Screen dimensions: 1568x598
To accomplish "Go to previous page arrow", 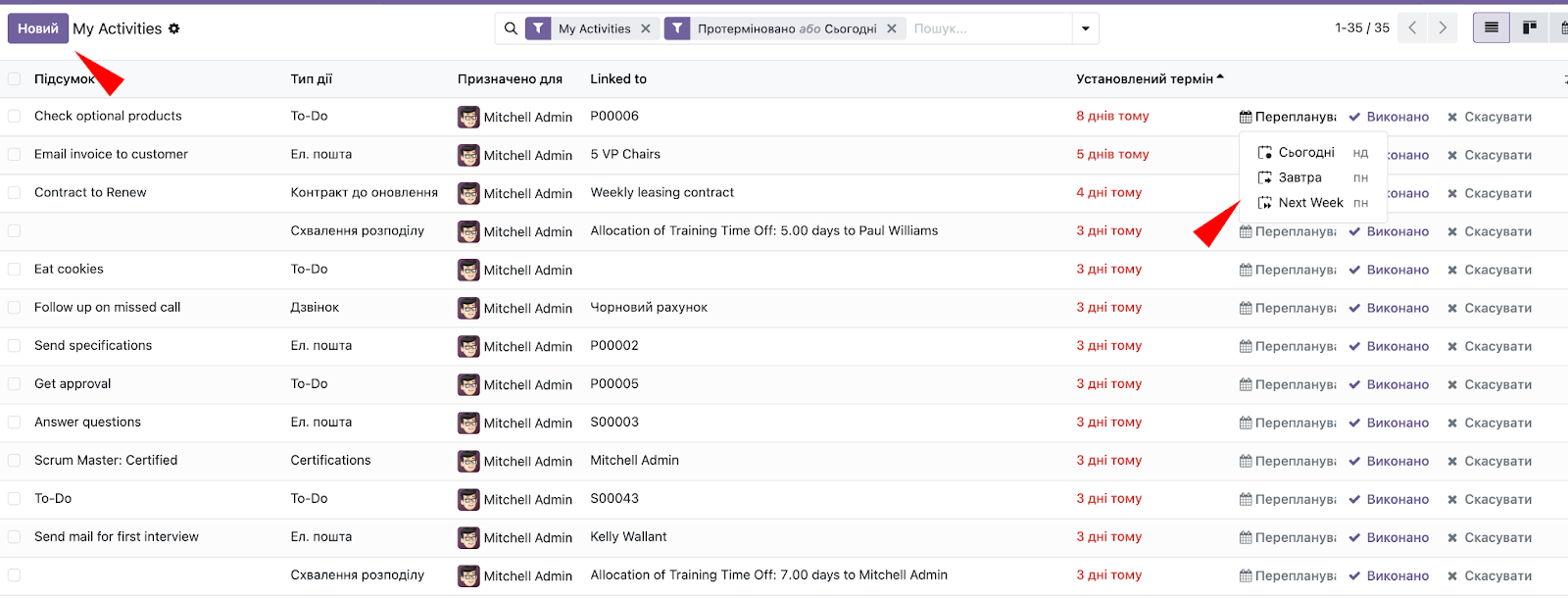I will pyautogui.click(x=1412, y=28).
